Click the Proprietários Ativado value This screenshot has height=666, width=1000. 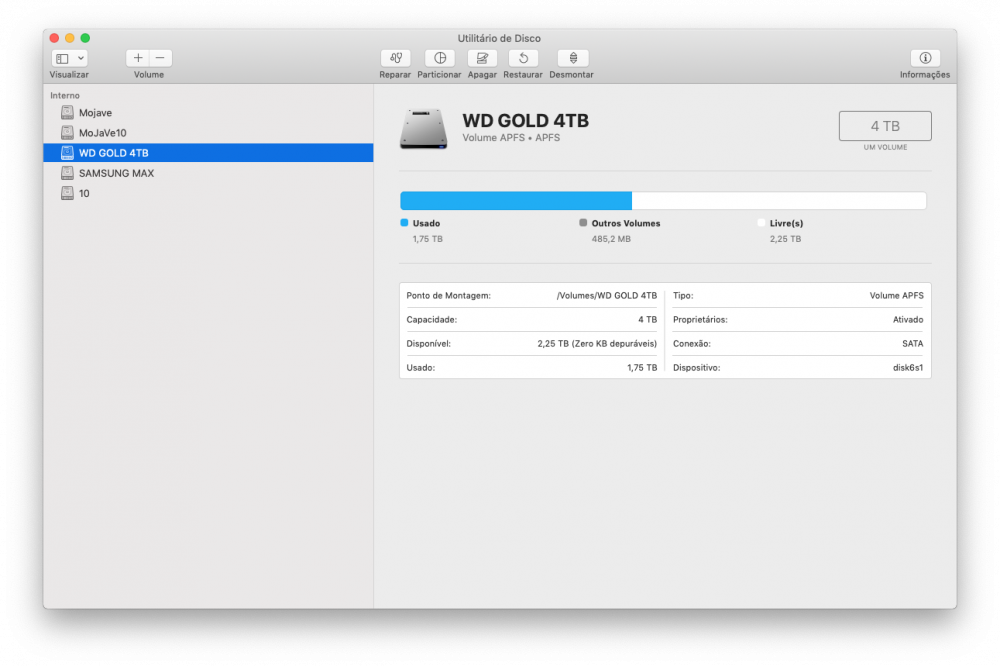(908, 320)
